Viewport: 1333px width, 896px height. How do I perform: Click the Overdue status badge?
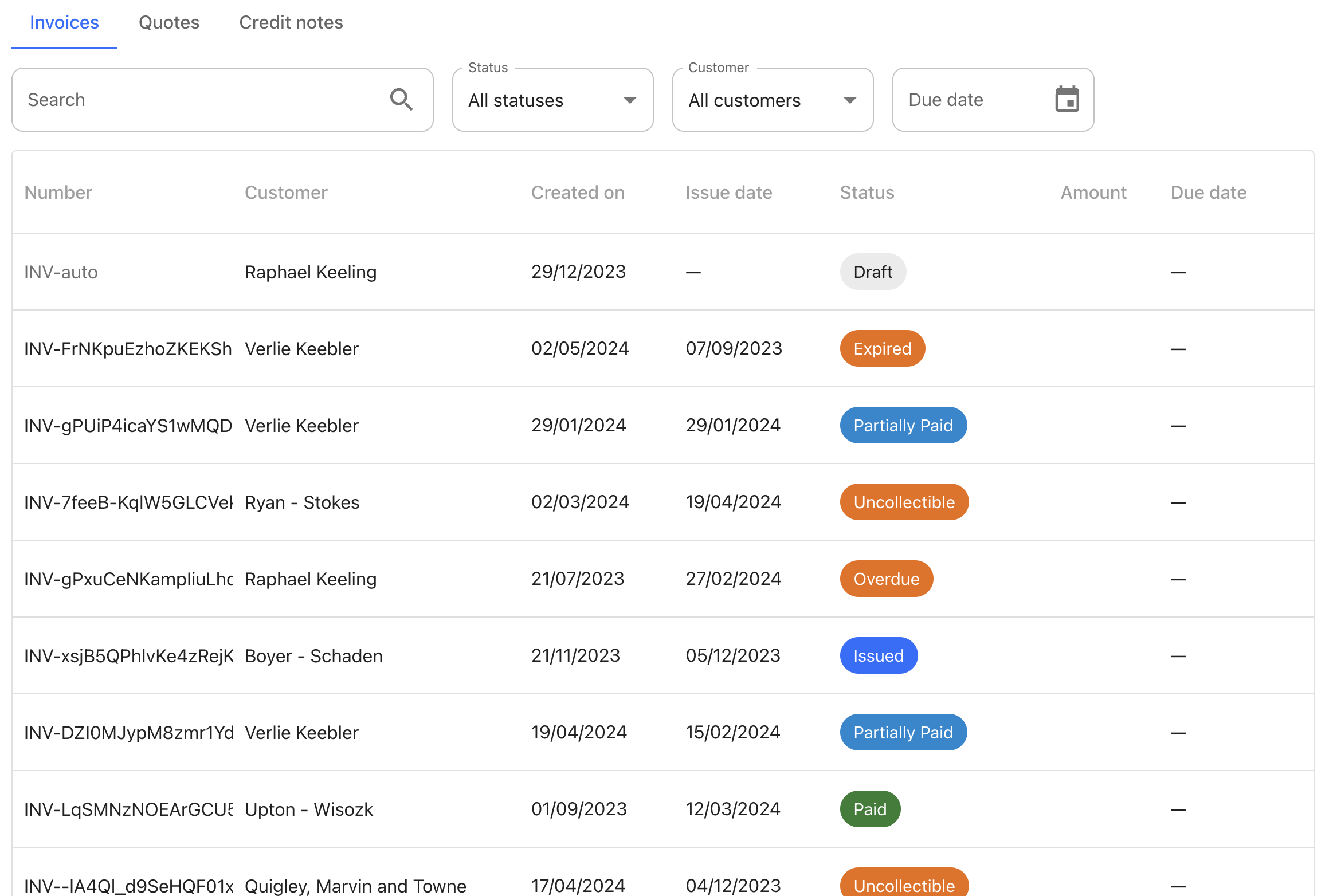[887, 579]
